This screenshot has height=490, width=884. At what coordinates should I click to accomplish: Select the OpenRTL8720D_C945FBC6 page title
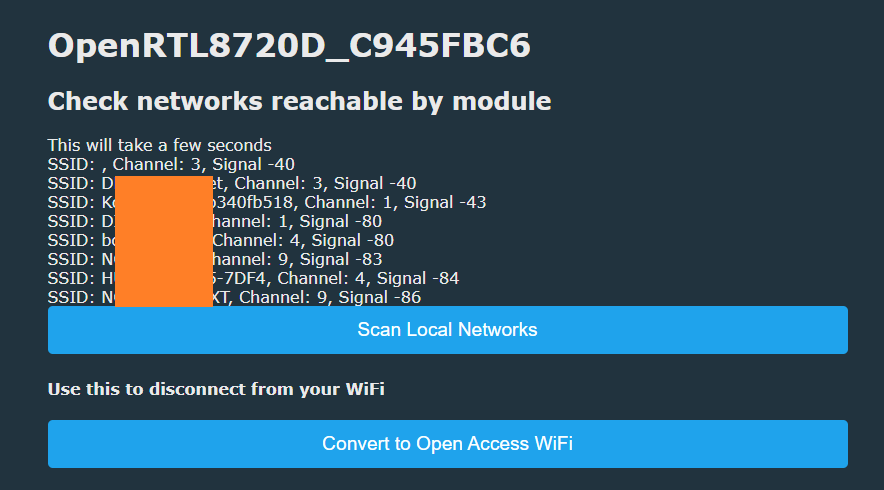pos(289,46)
